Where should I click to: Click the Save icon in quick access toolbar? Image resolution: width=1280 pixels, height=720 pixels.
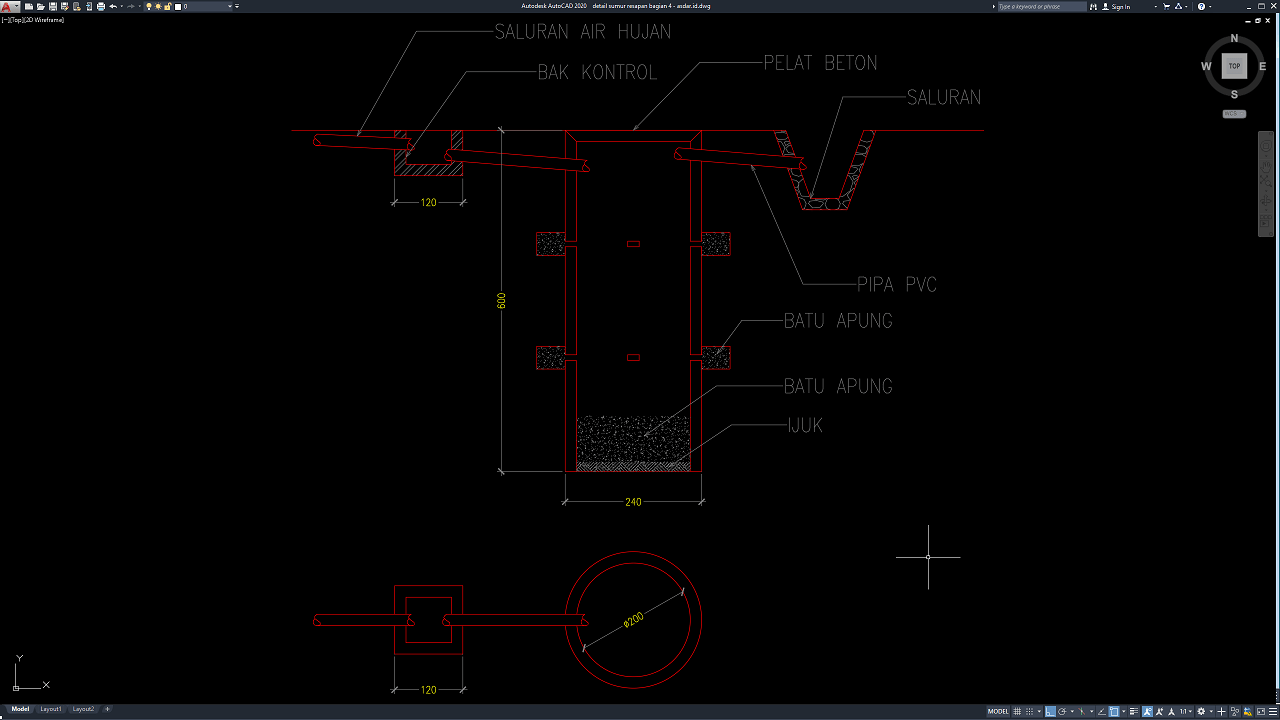point(53,6)
